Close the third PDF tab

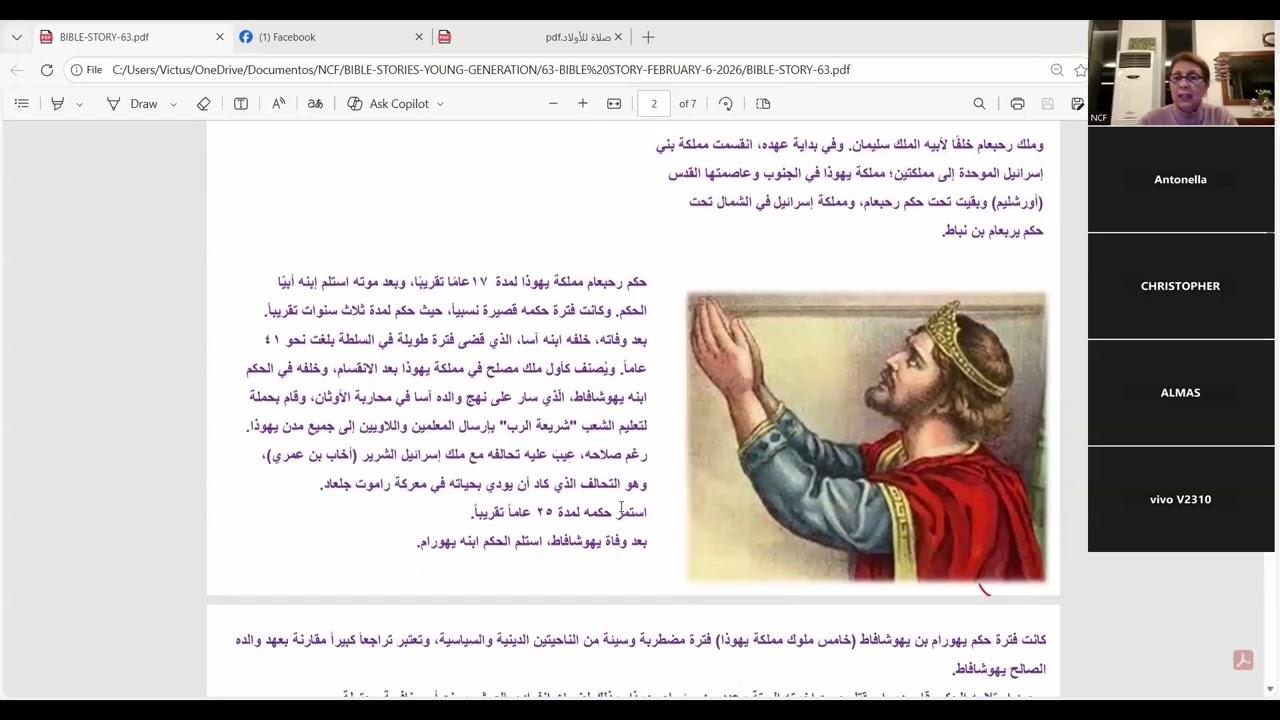tap(618, 37)
